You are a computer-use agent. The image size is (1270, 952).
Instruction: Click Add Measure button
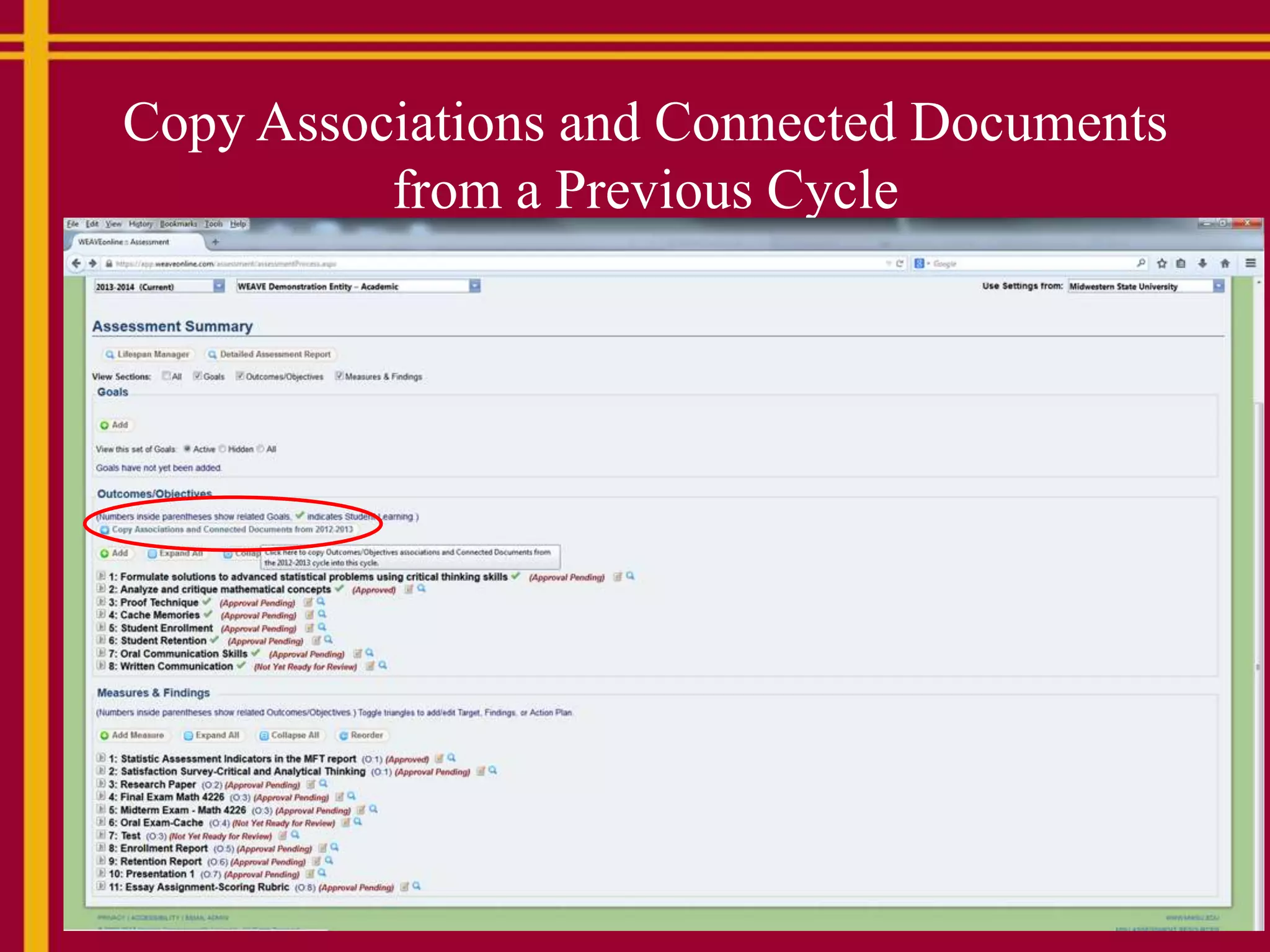click(132, 735)
